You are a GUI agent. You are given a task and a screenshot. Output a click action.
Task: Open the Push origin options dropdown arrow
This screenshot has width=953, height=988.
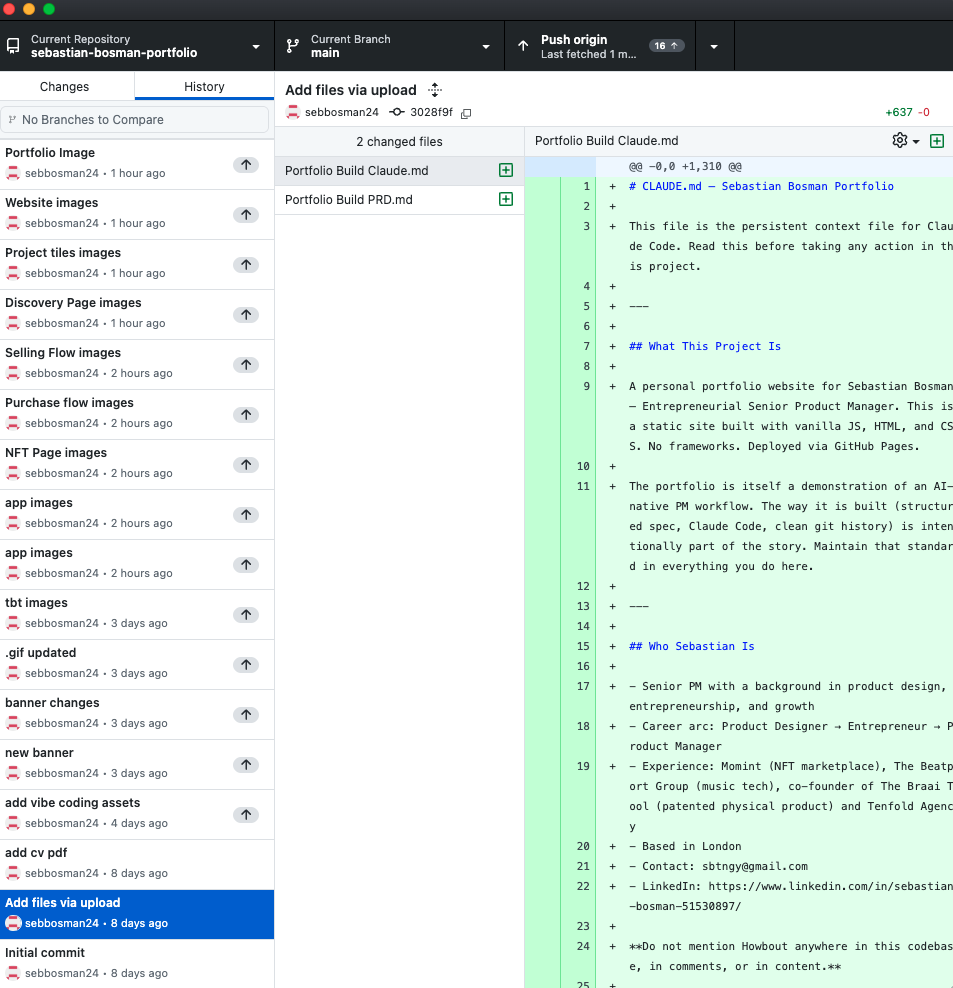(x=713, y=45)
